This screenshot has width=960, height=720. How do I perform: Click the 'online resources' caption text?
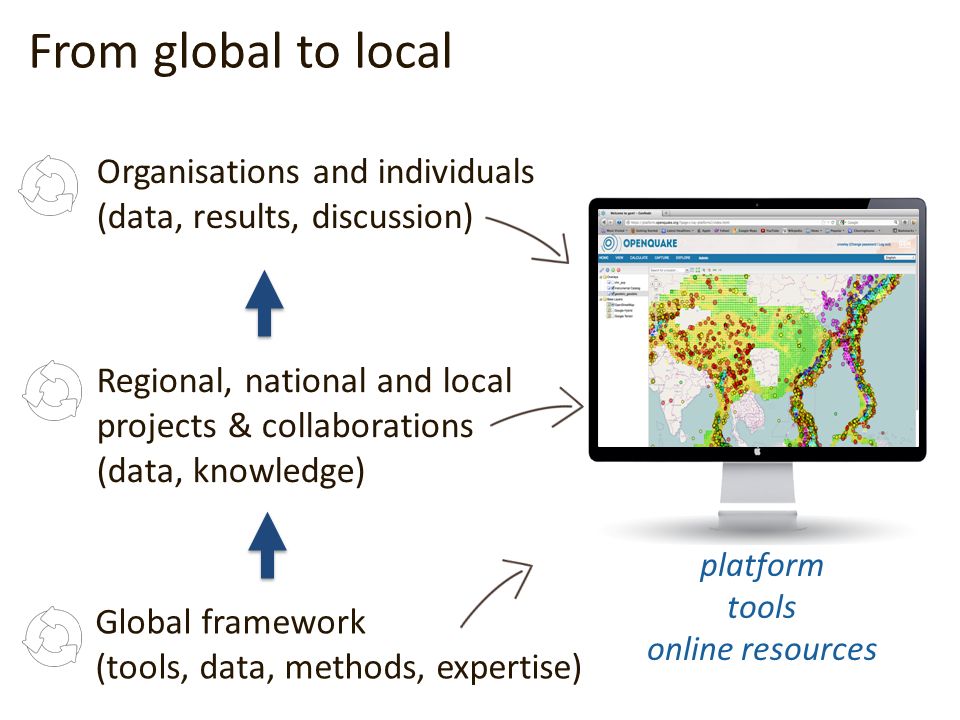click(x=762, y=649)
